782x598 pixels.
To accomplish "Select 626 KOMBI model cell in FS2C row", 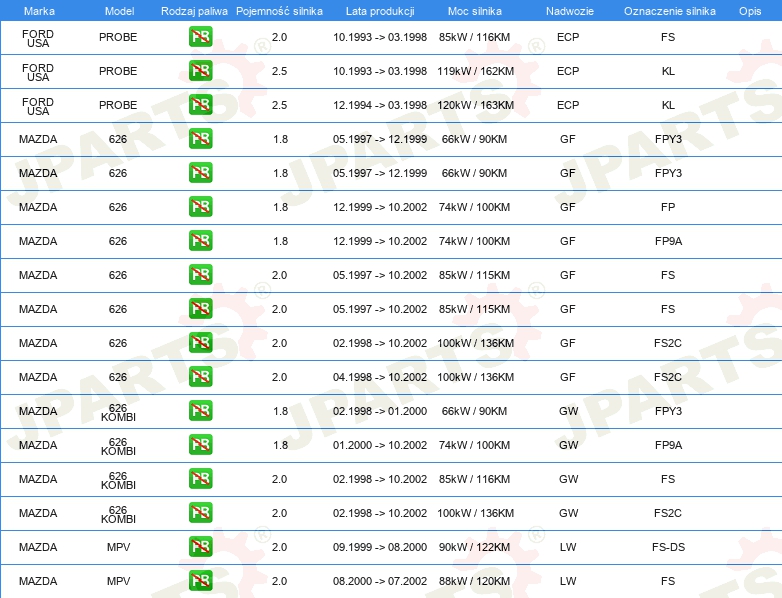I will pyautogui.click(x=118, y=514).
